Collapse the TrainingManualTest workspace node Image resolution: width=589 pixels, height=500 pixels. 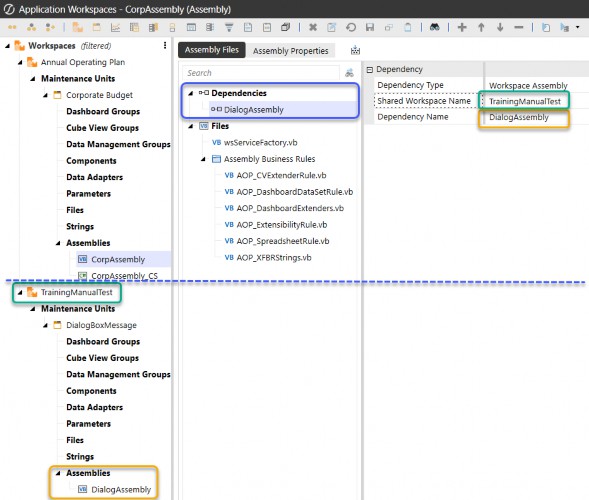(20, 292)
